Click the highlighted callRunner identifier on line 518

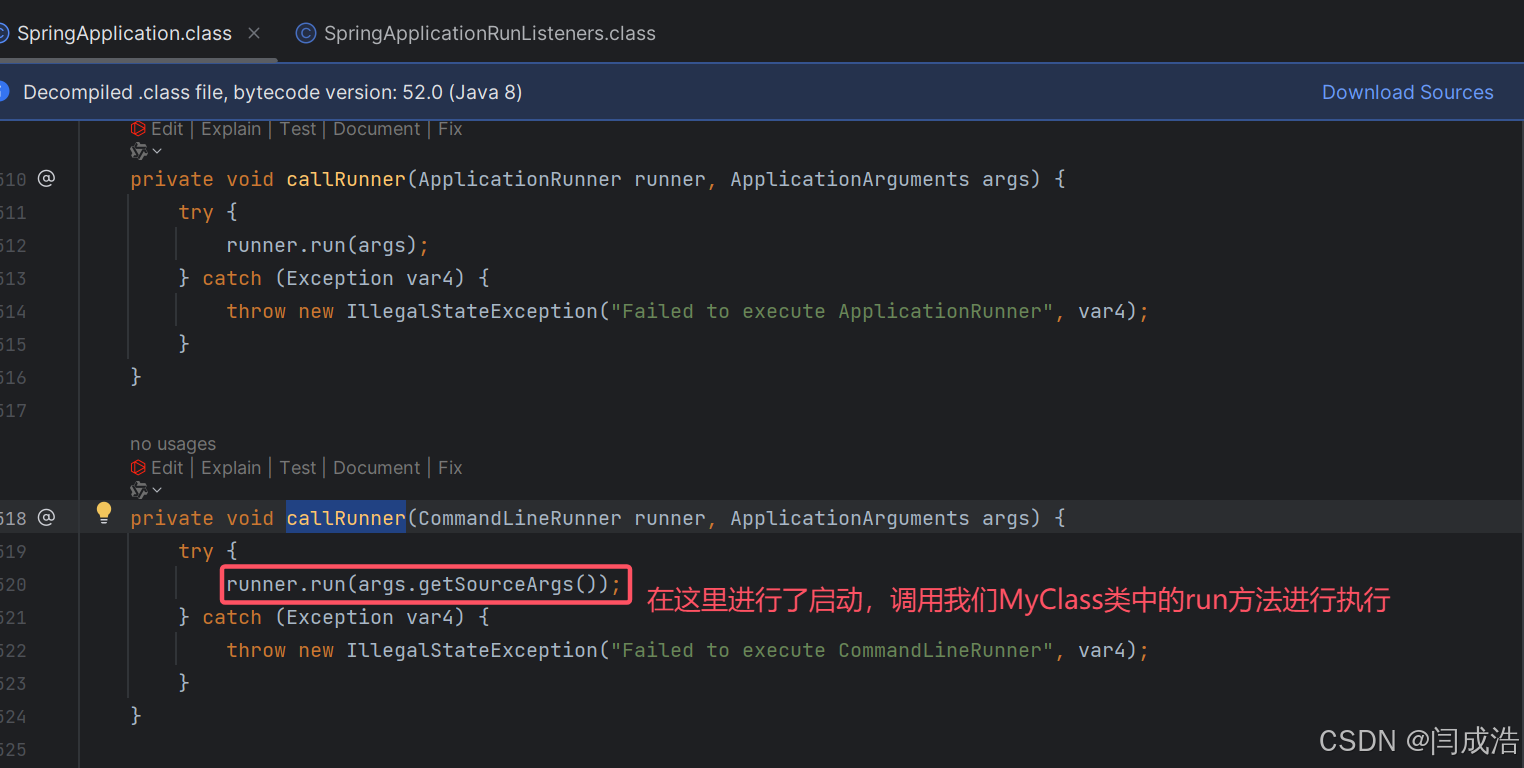tap(345, 517)
